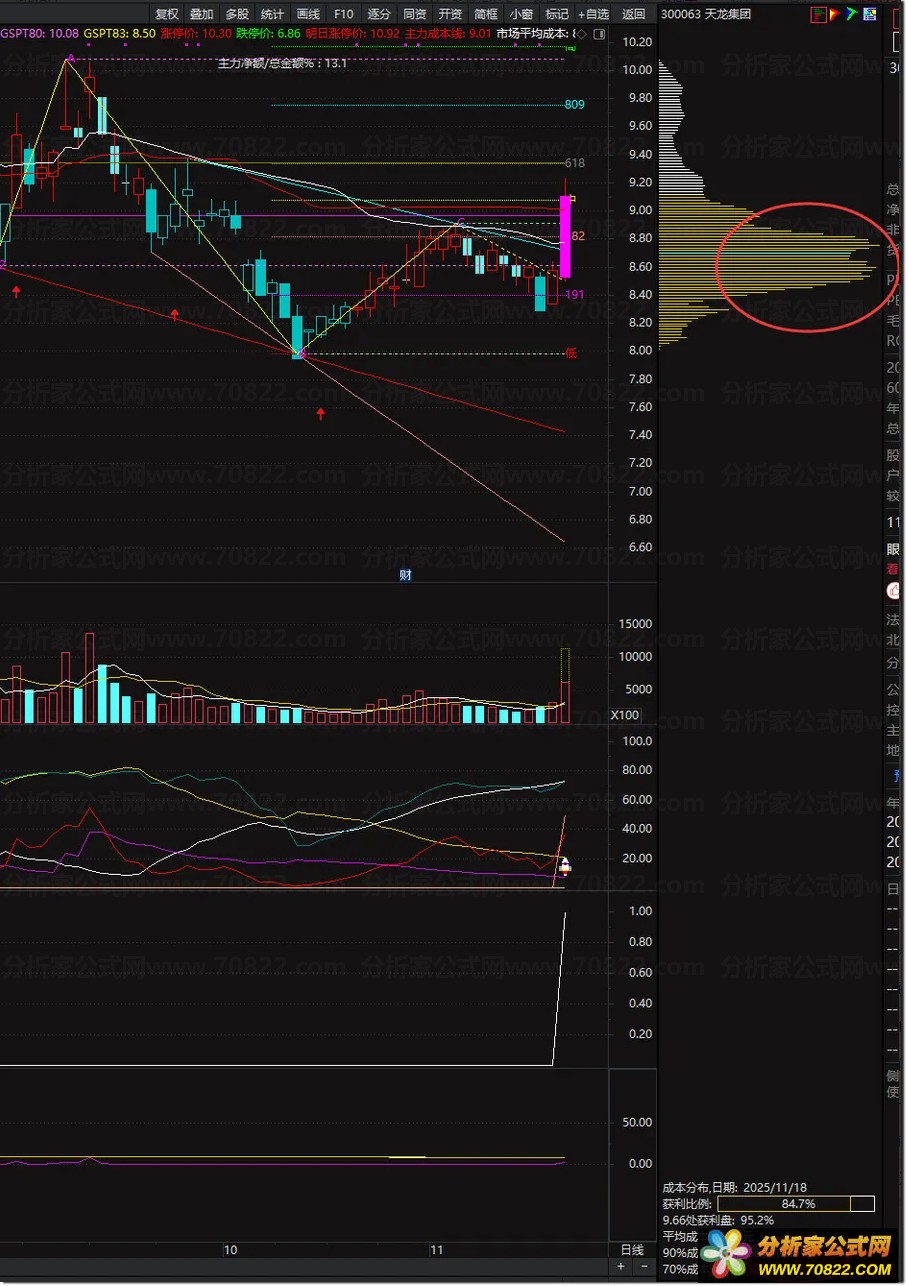Click the 复权 toolbar button
The image size is (908, 1286).
tap(167, 14)
